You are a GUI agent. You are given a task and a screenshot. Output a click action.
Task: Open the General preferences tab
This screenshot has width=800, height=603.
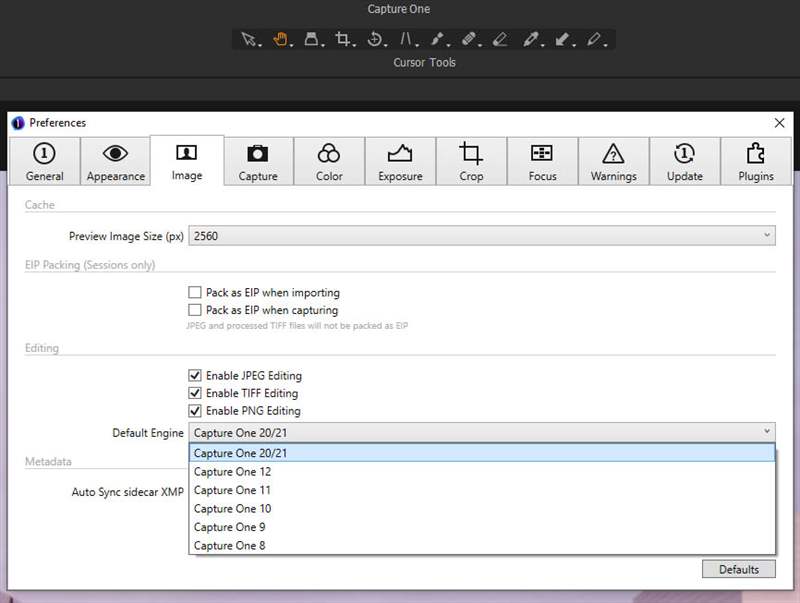44,161
